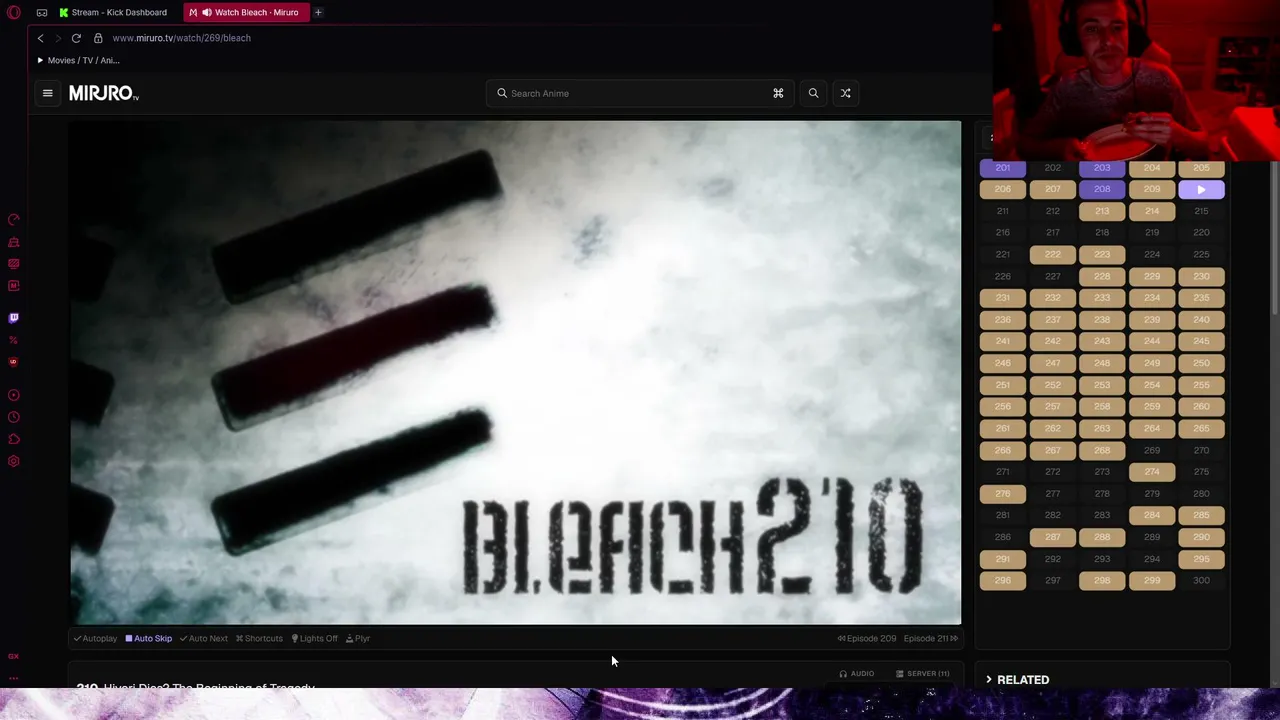1280x720 pixels.
Task: Open episode 212 from the grid
Action: (1052, 211)
